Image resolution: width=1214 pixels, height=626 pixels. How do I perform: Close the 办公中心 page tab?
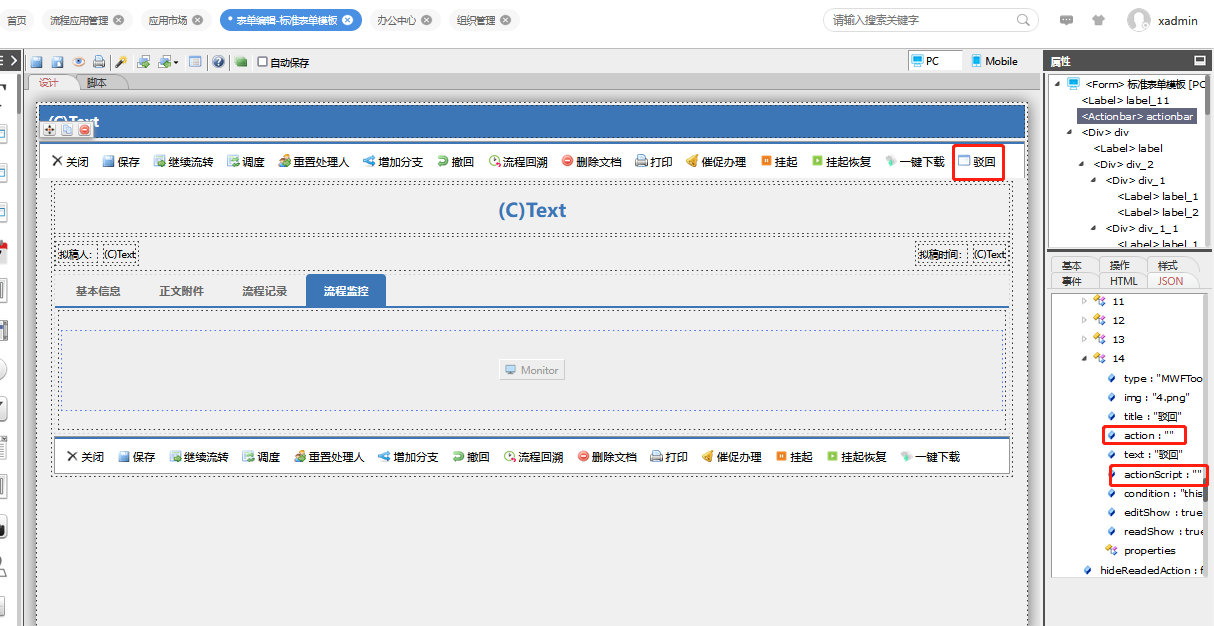click(x=426, y=20)
